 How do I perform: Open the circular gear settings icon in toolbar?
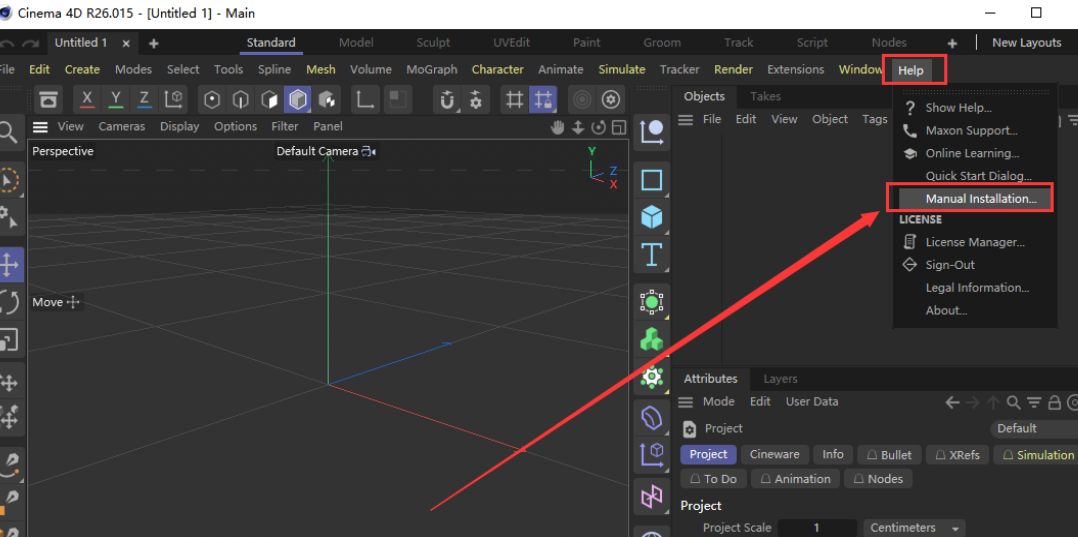pyautogui.click(x=611, y=100)
